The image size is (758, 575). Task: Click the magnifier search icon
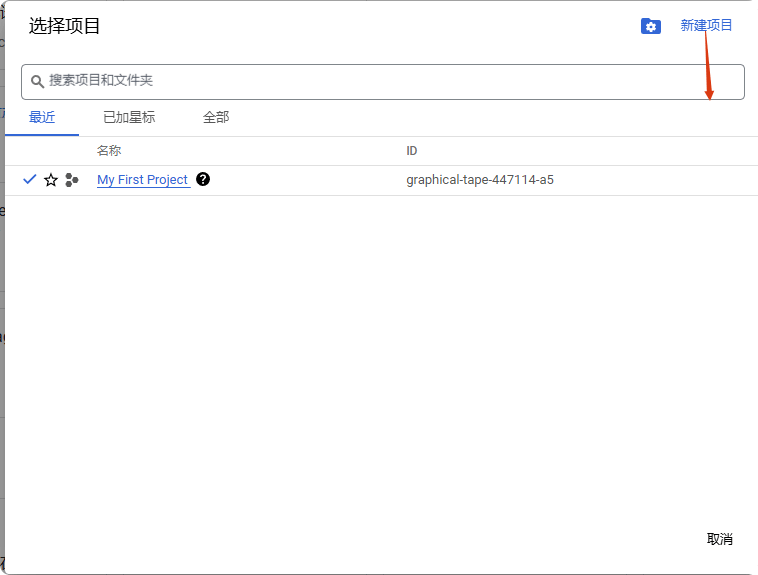click(x=37, y=81)
